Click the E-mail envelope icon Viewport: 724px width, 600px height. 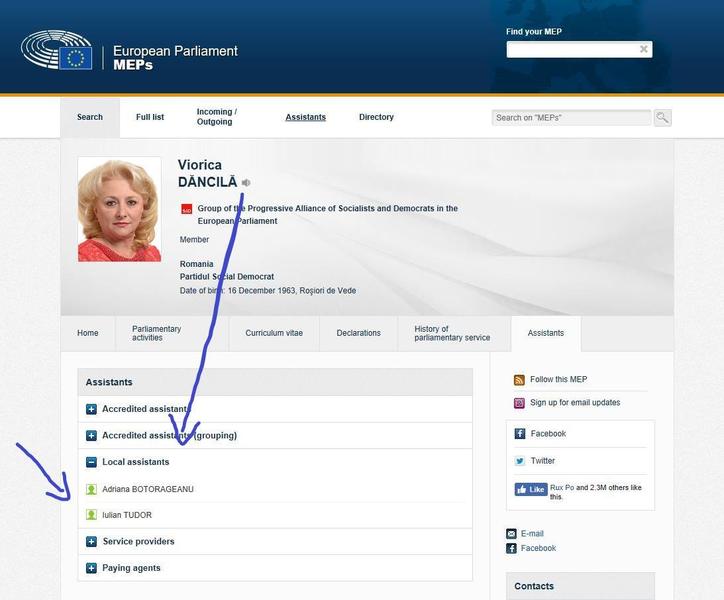click(511, 534)
